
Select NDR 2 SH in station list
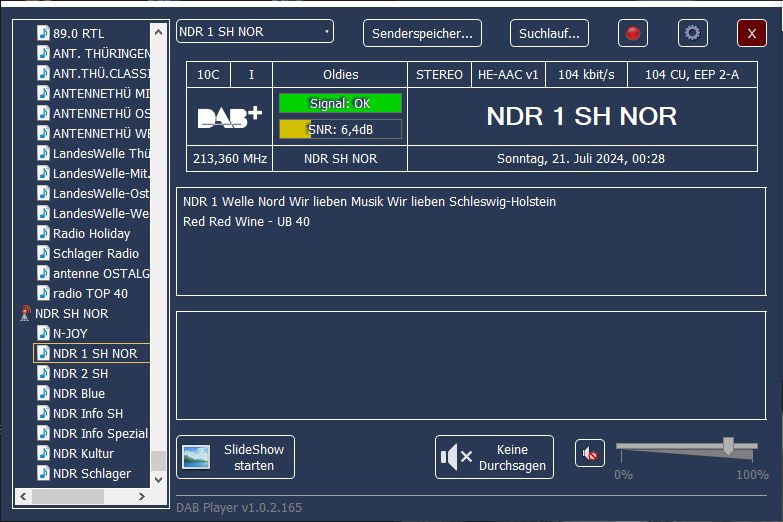(80, 373)
